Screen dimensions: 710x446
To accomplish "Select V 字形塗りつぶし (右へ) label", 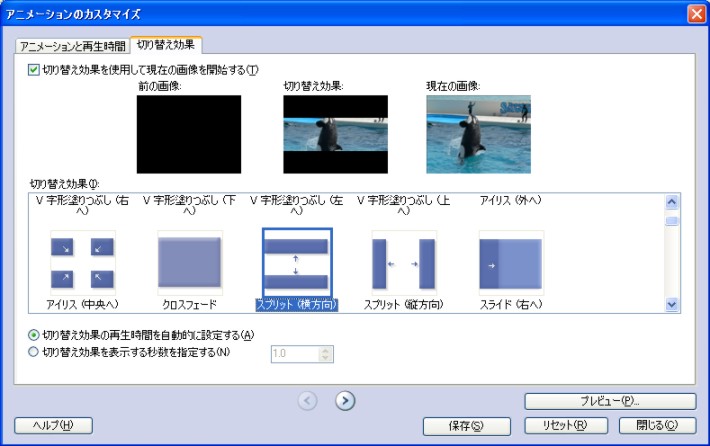I will 82,205.
